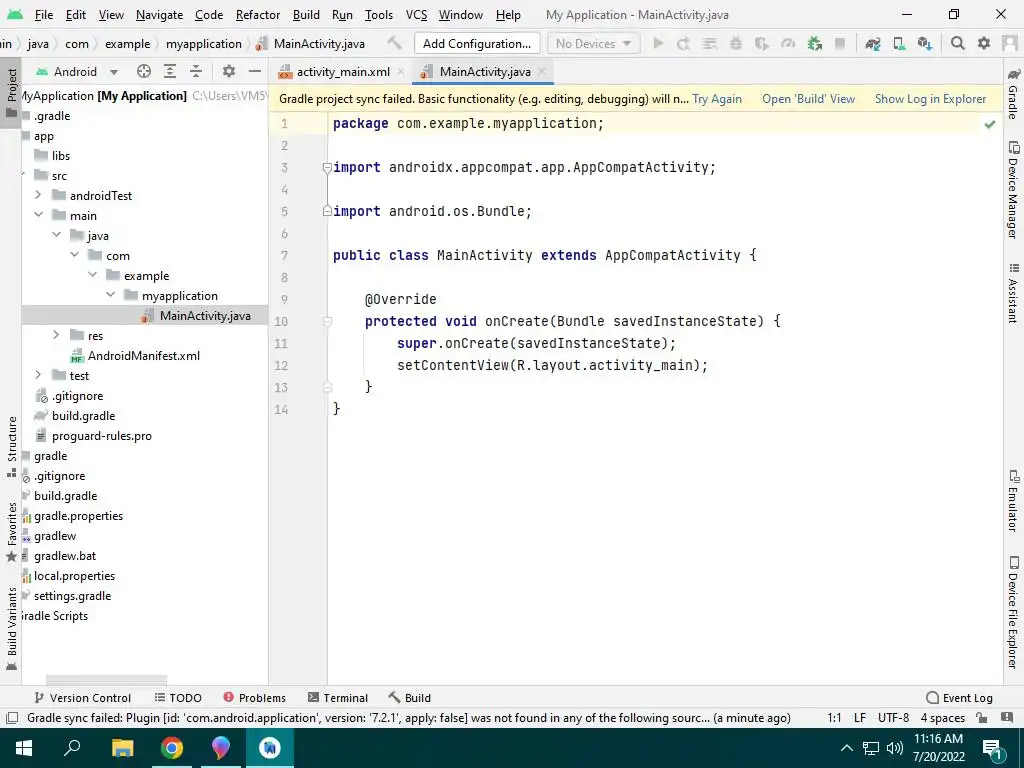Viewport: 1024px width, 768px height.
Task: Open the SDK Manager toolbar icon
Action: 925,43
